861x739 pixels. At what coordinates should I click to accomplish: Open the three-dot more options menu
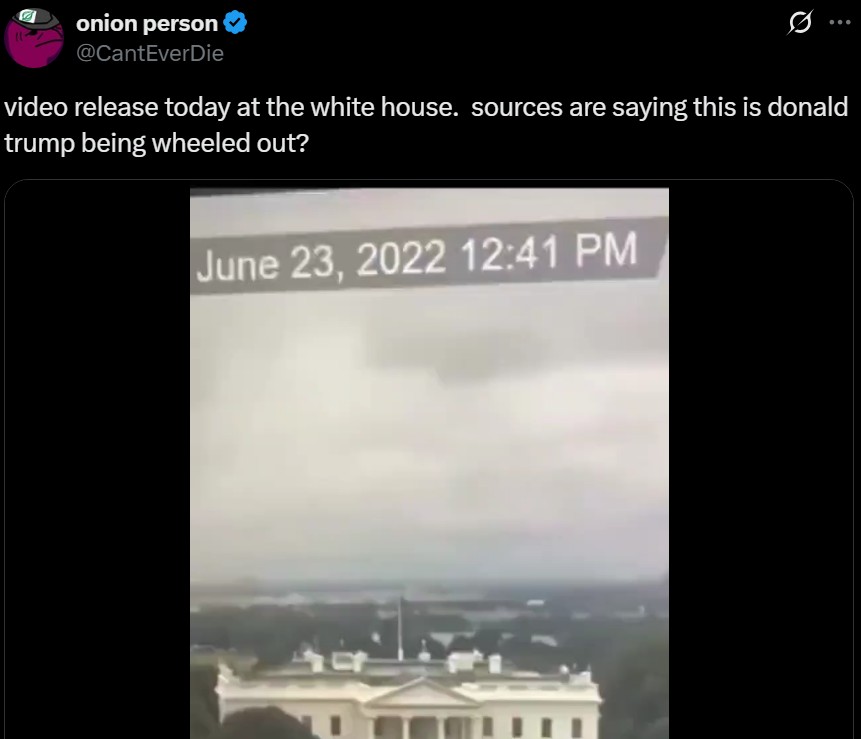point(840,23)
